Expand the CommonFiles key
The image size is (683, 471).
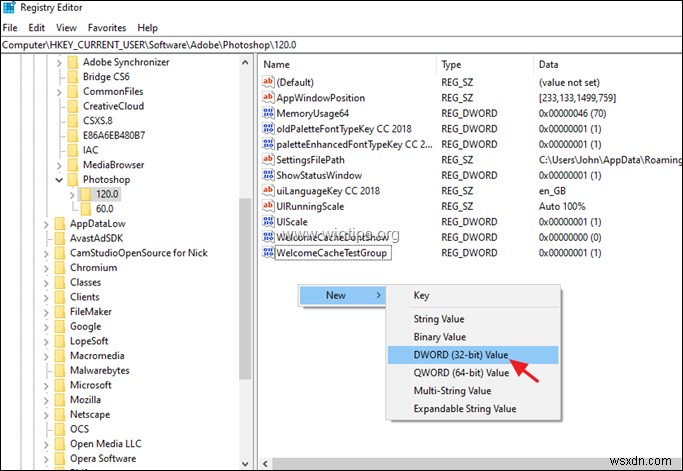pyautogui.click(x=59, y=92)
